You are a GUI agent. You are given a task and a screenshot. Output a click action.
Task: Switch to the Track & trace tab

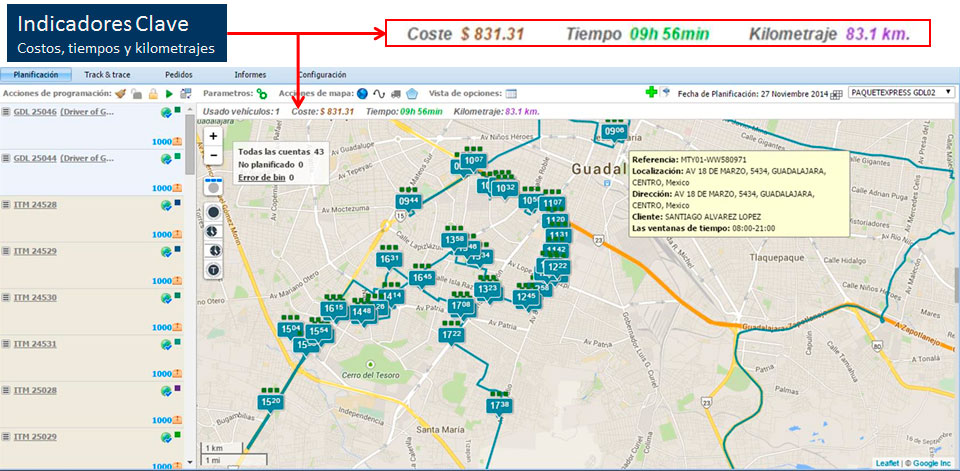click(x=107, y=75)
